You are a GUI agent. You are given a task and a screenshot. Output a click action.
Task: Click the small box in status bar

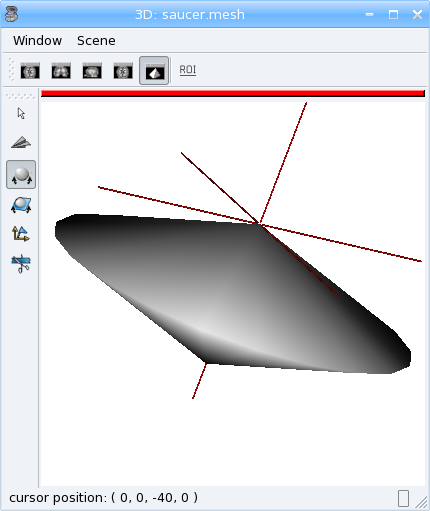point(403,498)
